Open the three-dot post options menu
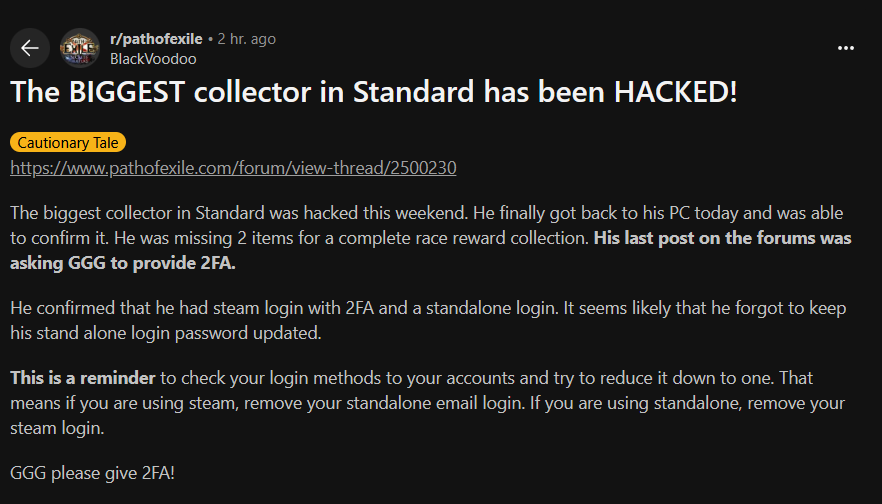Image resolution: width=882 pixels, height=504 pixels. 845,48
